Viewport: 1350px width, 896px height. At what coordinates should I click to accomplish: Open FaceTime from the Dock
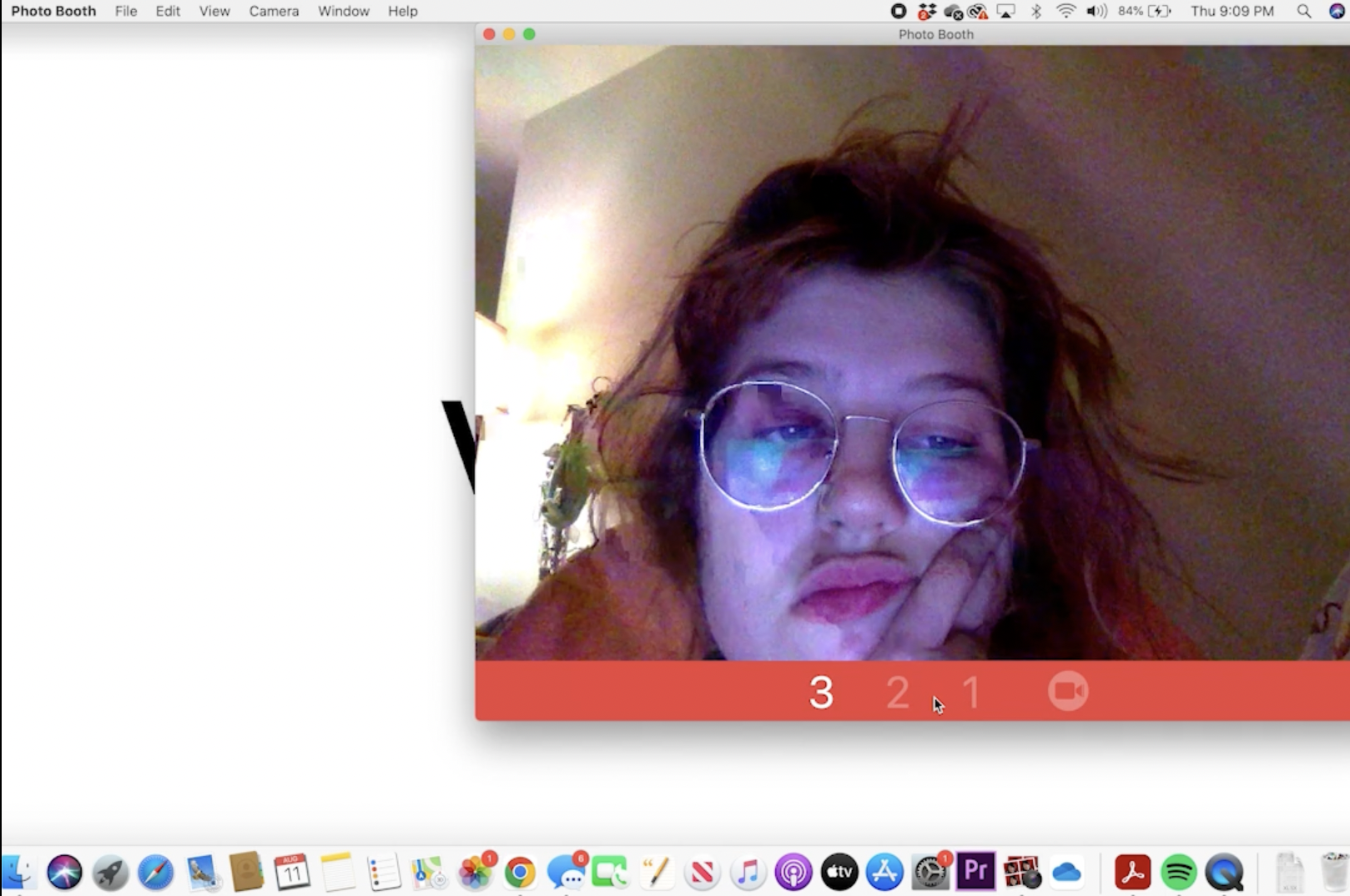[611, 873]
